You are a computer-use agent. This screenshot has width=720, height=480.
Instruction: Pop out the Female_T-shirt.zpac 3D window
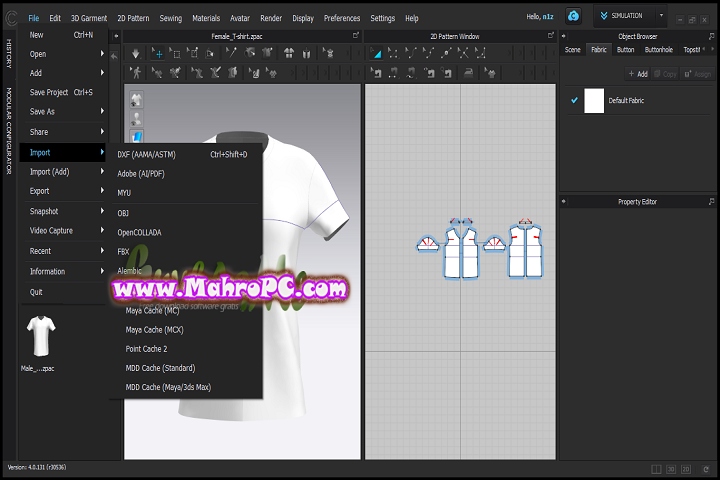pyautogui.click(x=355, y=35)
